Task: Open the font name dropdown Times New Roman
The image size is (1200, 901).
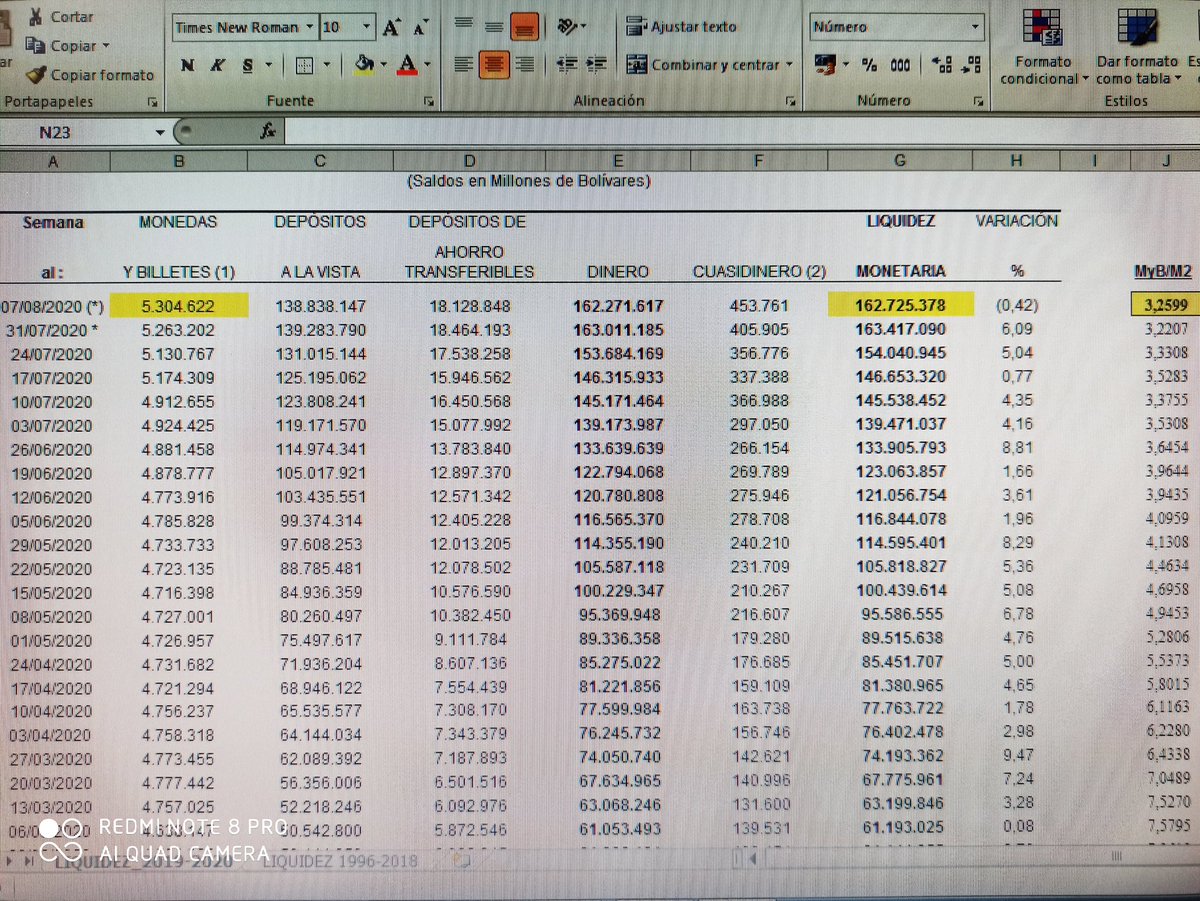Action: tap(310, 28)
